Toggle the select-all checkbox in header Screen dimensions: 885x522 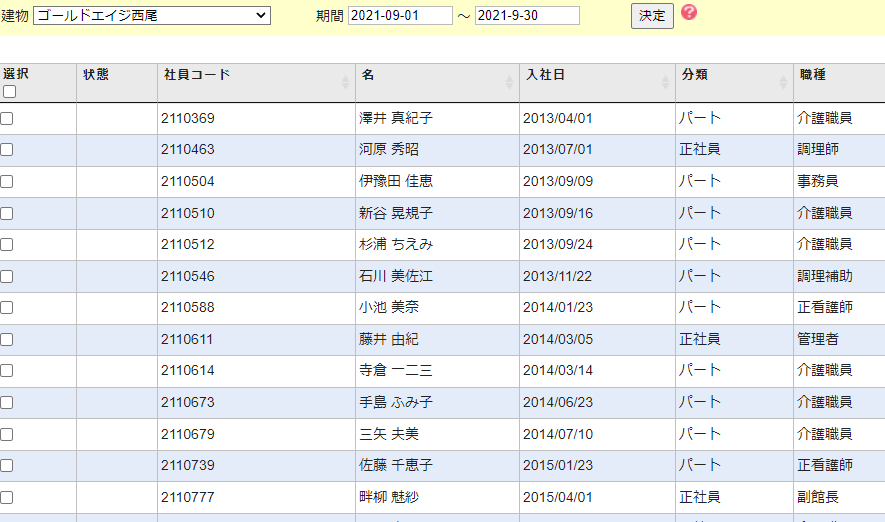click(9, 92)
